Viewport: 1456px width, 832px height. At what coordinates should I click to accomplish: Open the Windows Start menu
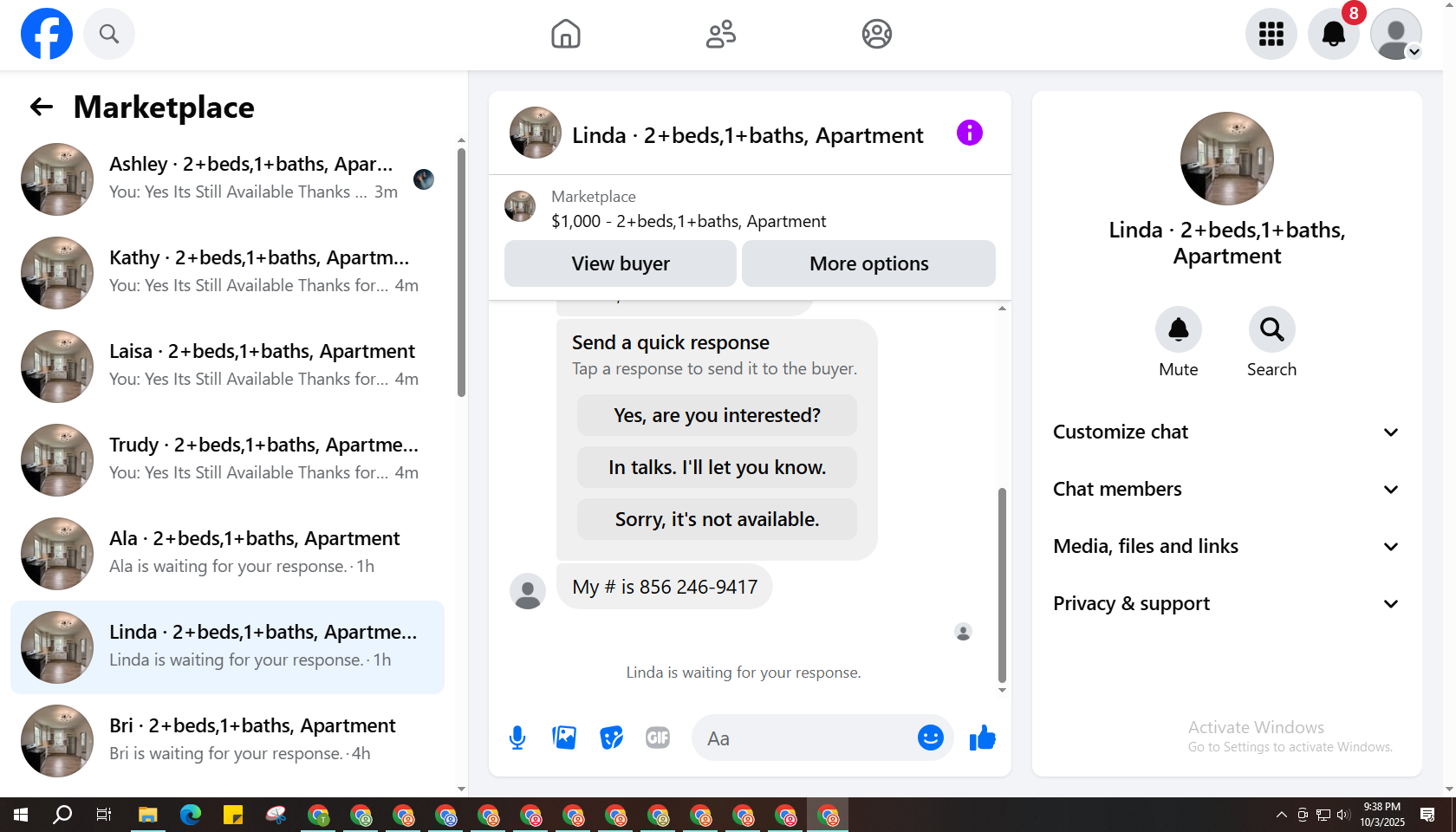tap(21, 815)
